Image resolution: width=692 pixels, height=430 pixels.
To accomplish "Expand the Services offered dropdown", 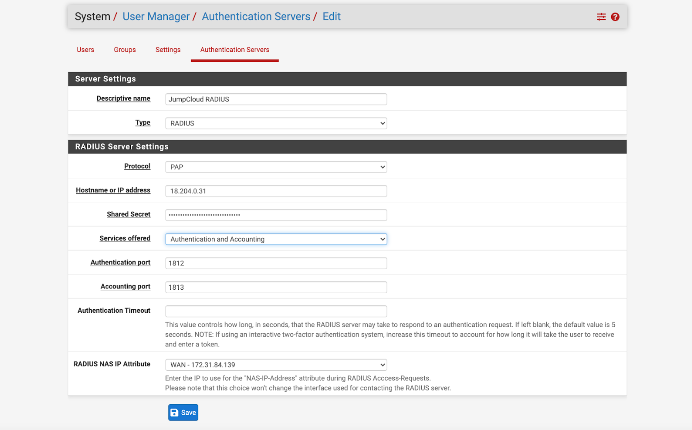I will (x=275, y=239).
